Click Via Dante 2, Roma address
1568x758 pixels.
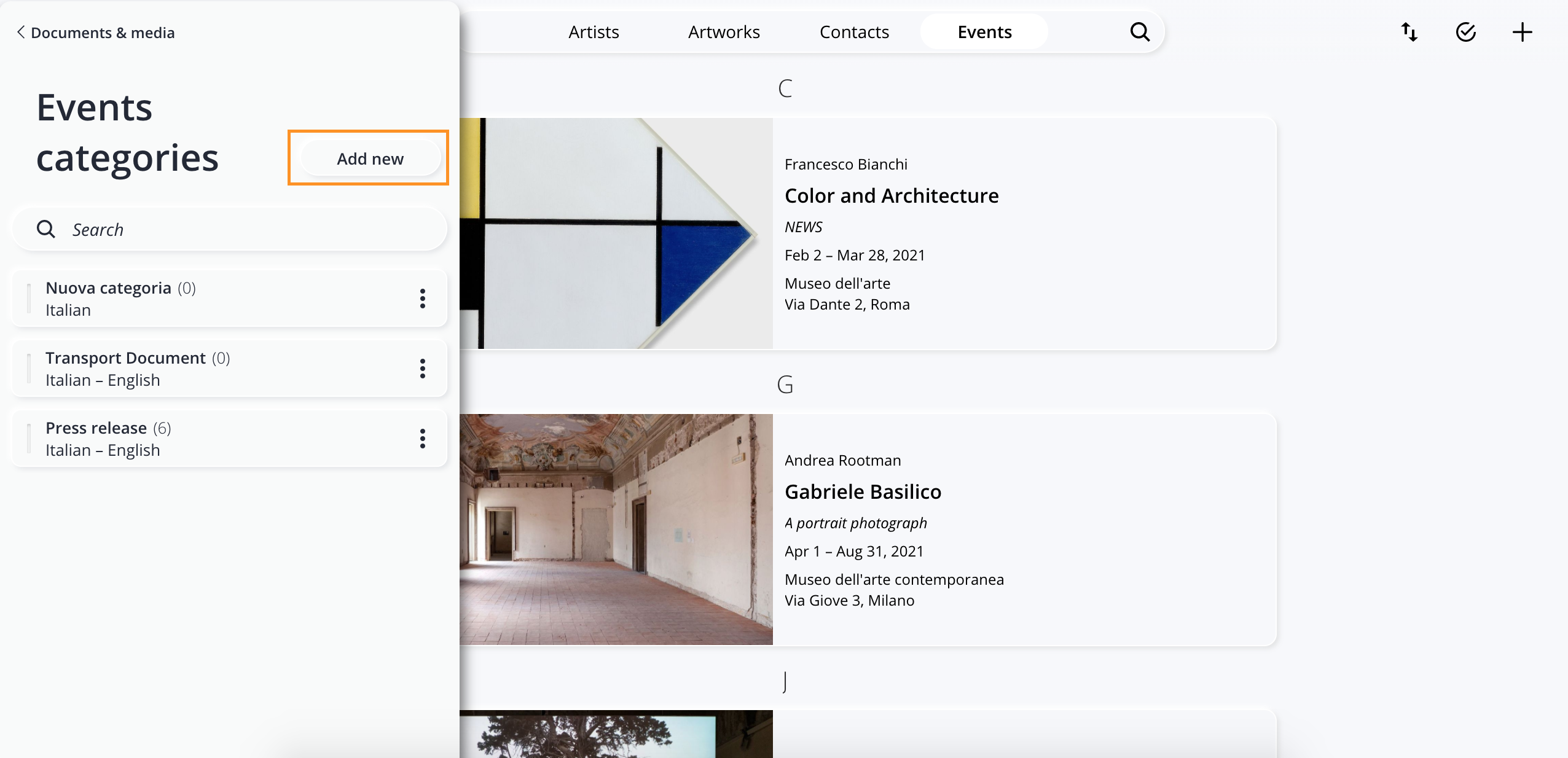point(847,305)
